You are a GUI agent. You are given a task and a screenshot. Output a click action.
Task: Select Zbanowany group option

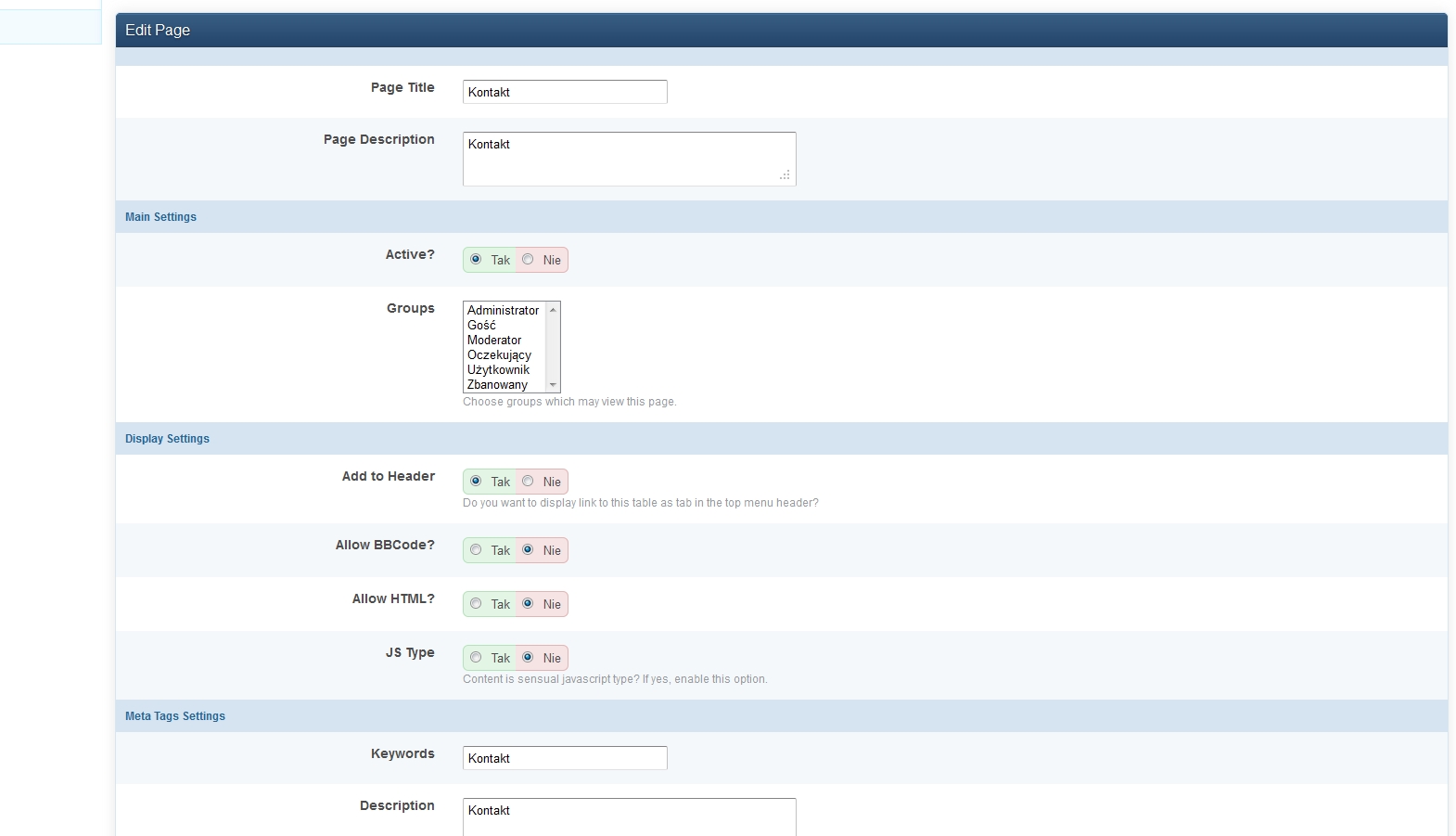497,385
